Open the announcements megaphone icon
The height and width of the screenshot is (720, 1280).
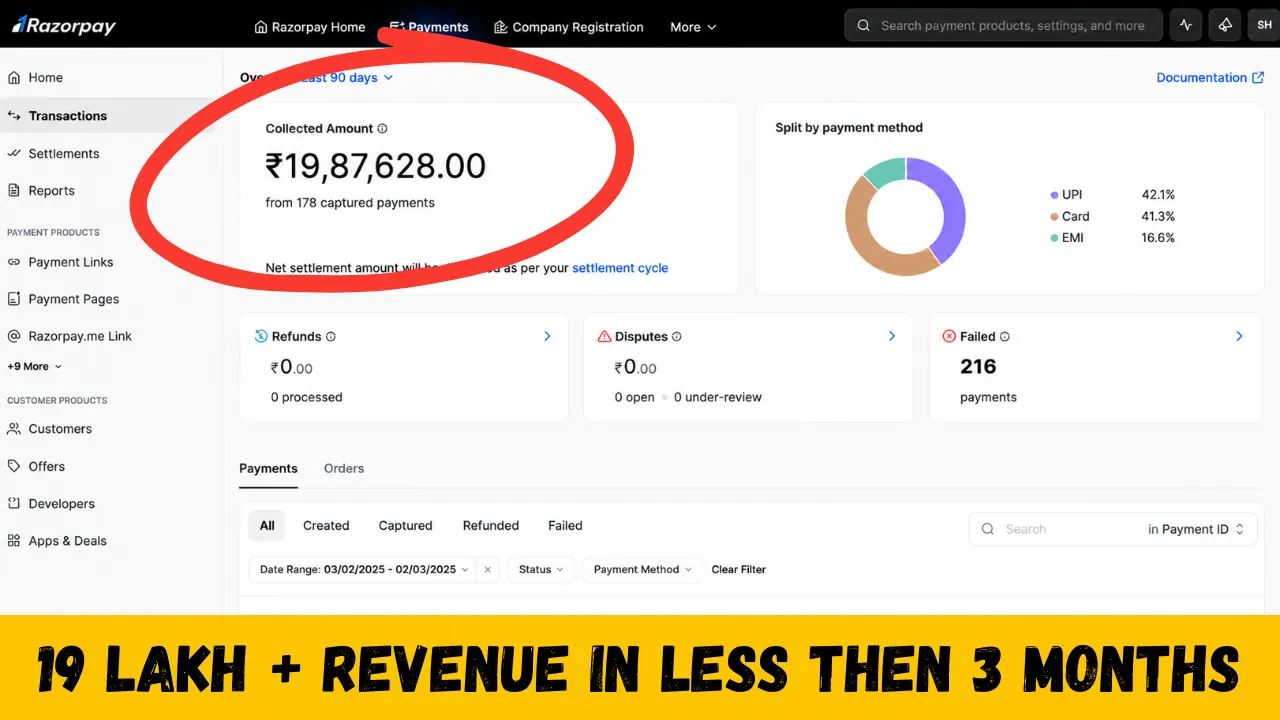pyautogui.click(x=1225, y=25)
